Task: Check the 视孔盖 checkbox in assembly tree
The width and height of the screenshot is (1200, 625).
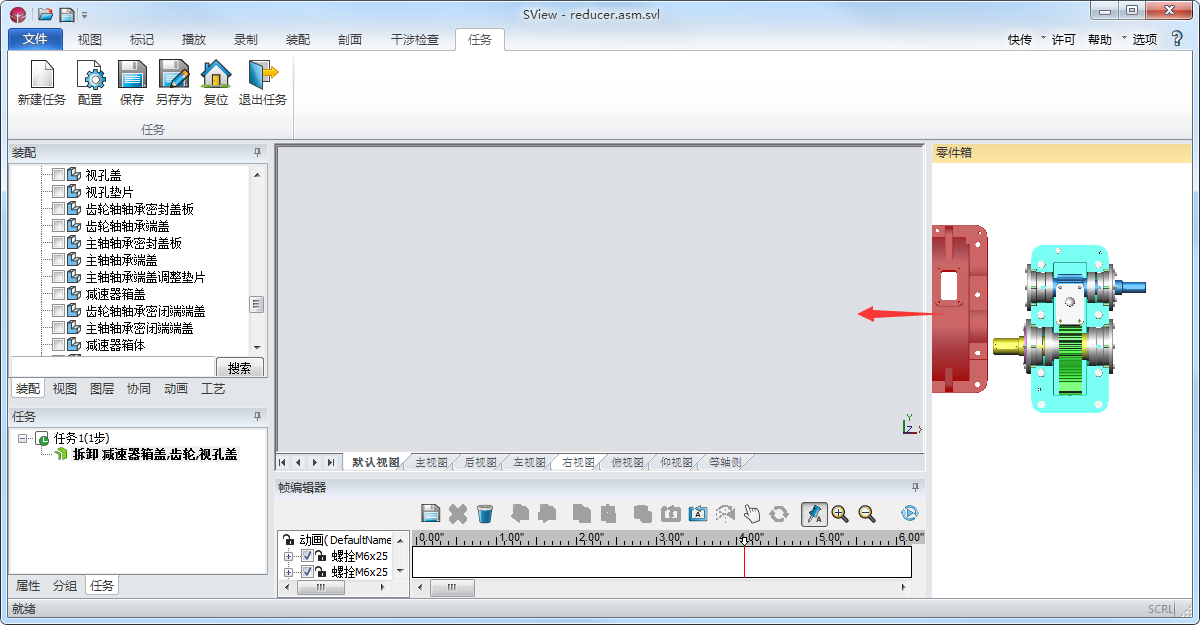Action: click(x=58, y=175)
